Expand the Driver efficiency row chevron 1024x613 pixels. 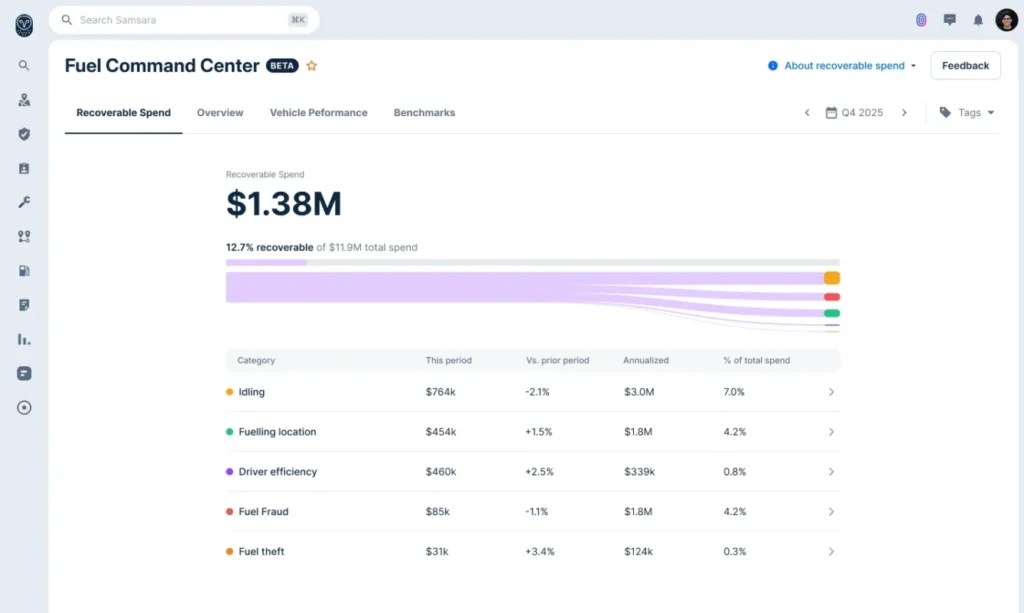click(x=831, y=471)
